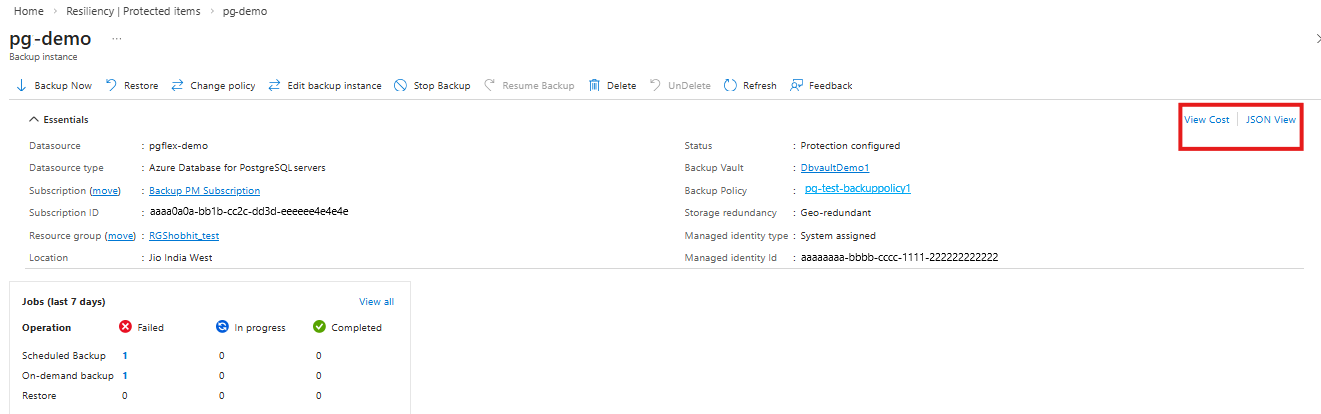The height and width of the screenshot is (414, 1321).
Task: Open Resiliency | Protected items breadcrumb
Action: point(135,11)
